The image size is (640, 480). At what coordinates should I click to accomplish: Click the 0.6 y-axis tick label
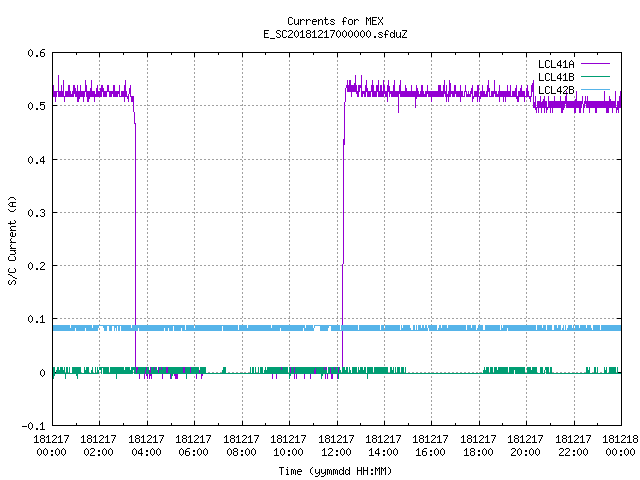[36, 53]
